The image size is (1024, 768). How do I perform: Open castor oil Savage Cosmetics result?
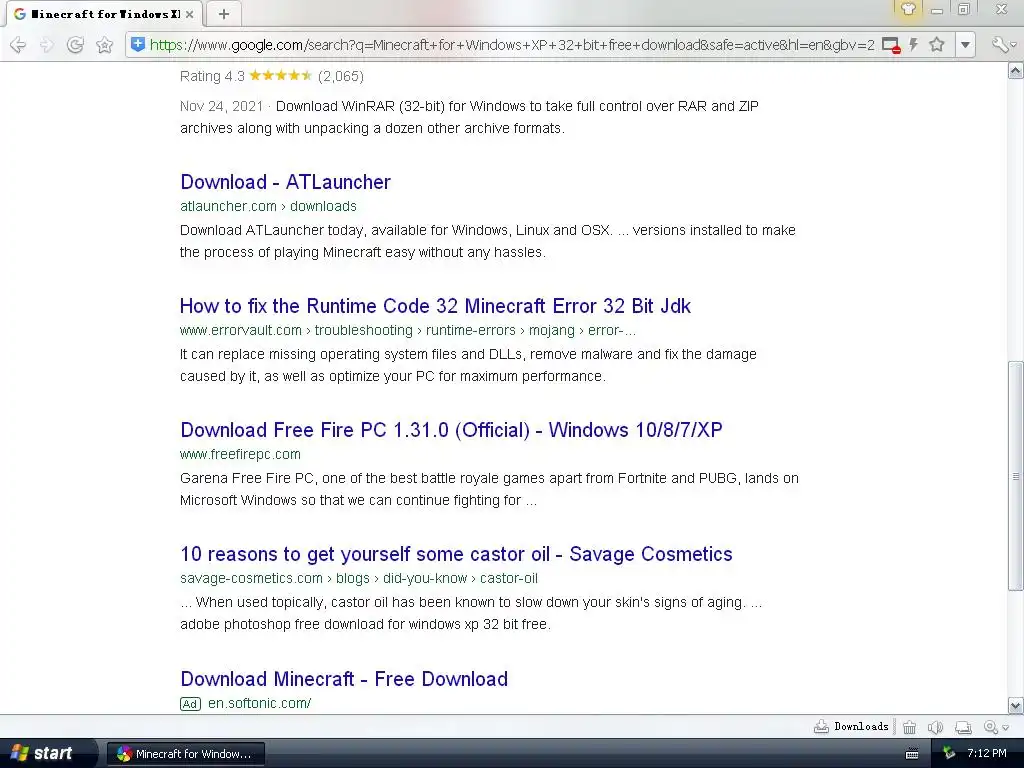point(456,554)
